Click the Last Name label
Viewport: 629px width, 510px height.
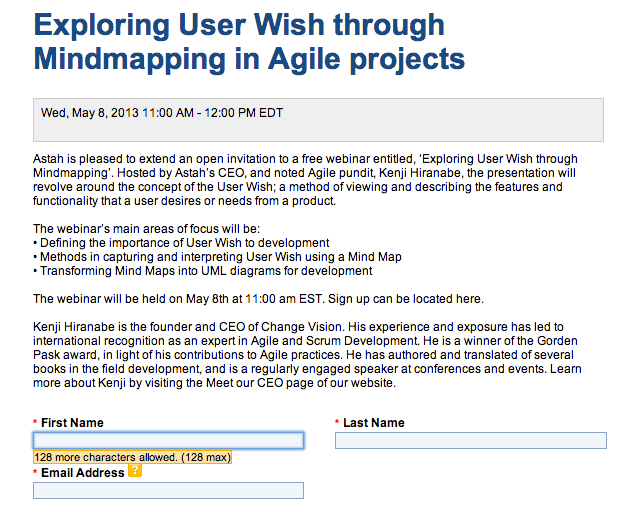[373, 423]
